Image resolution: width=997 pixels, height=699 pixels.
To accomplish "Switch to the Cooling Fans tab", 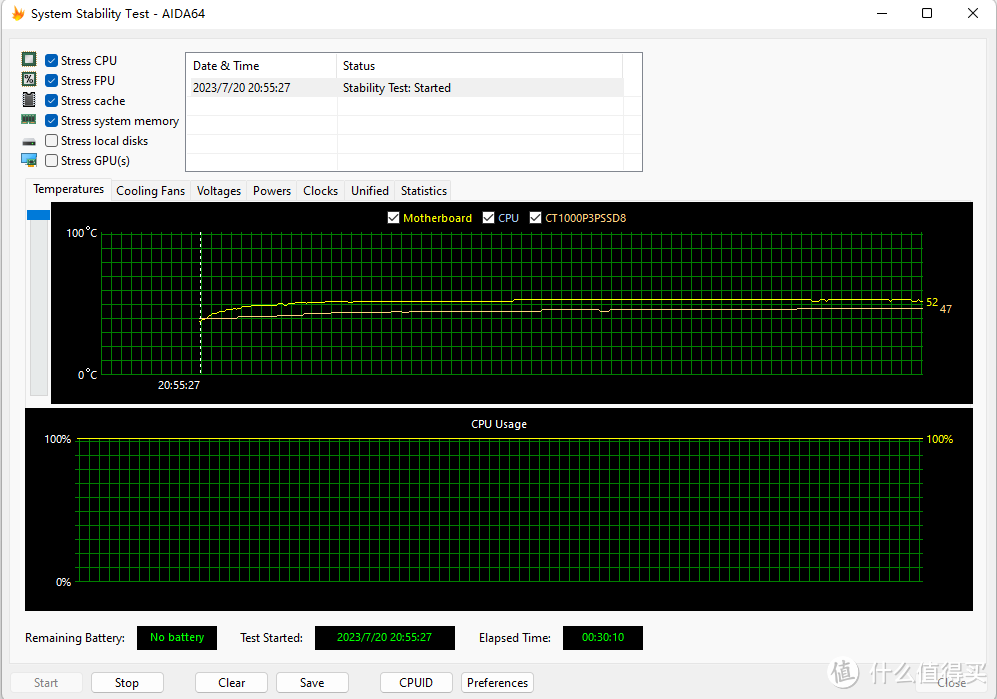I will point(150,190).
